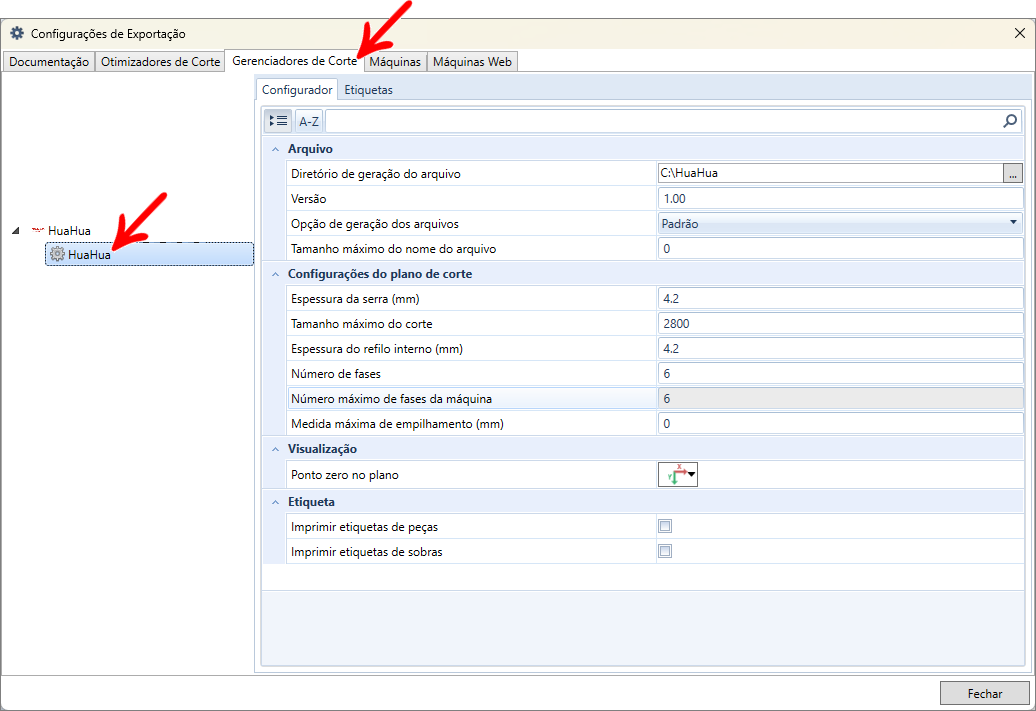
Task: Select the Gerenciadores de Corte tab
Action: (x=294, y=61)
